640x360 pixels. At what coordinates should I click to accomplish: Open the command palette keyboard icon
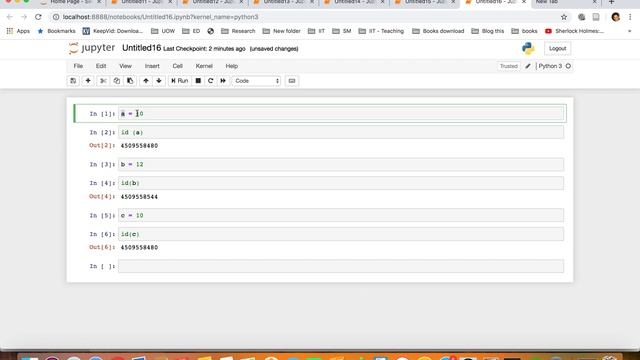point(292,81)
